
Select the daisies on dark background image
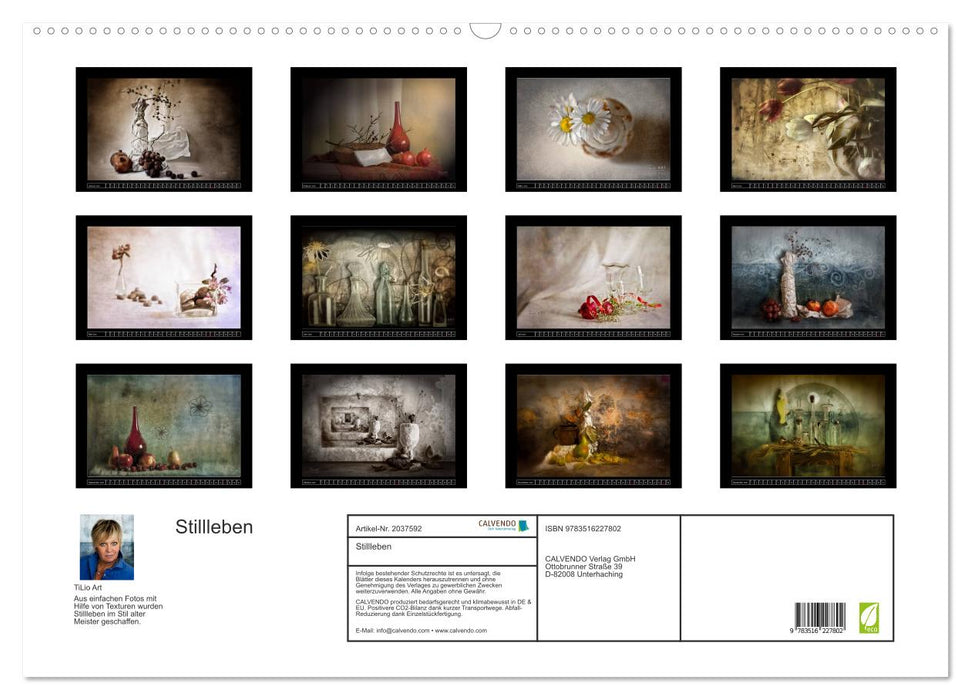click(591, 128)
